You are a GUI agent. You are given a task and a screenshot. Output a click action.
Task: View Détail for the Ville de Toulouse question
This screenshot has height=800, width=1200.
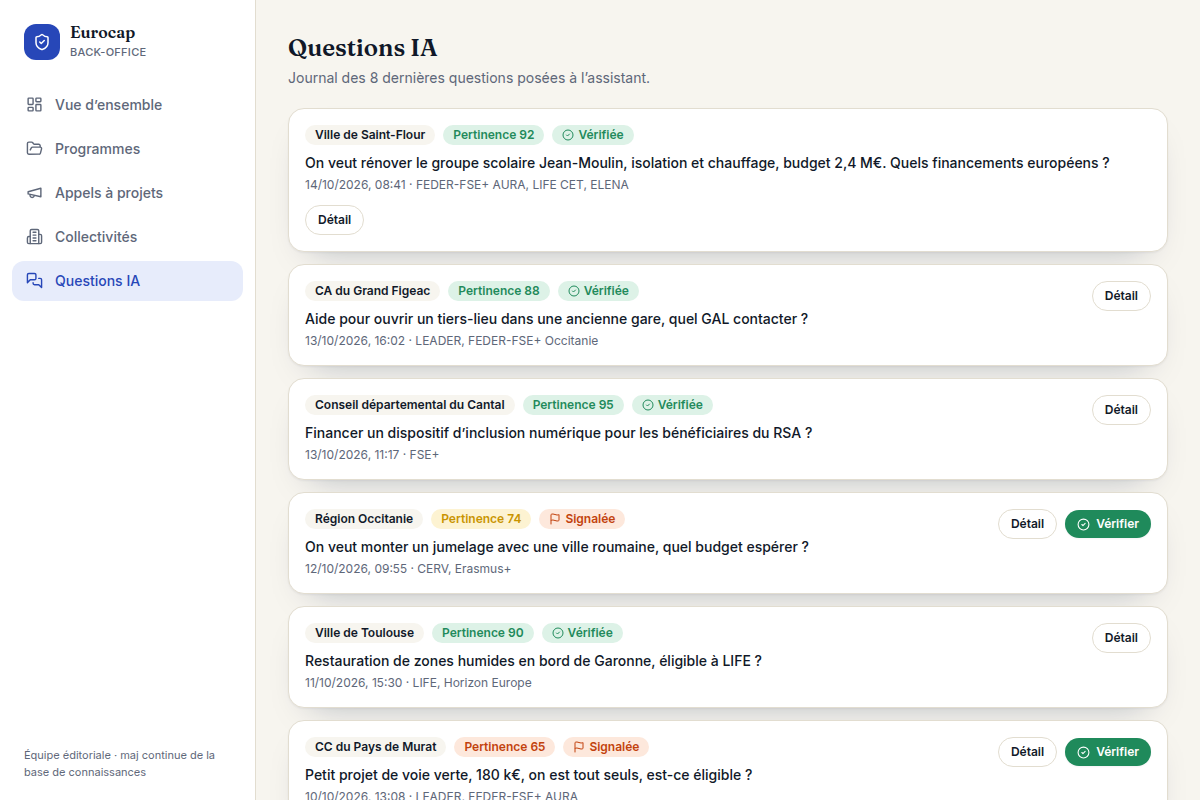[x=1121, y=638]
